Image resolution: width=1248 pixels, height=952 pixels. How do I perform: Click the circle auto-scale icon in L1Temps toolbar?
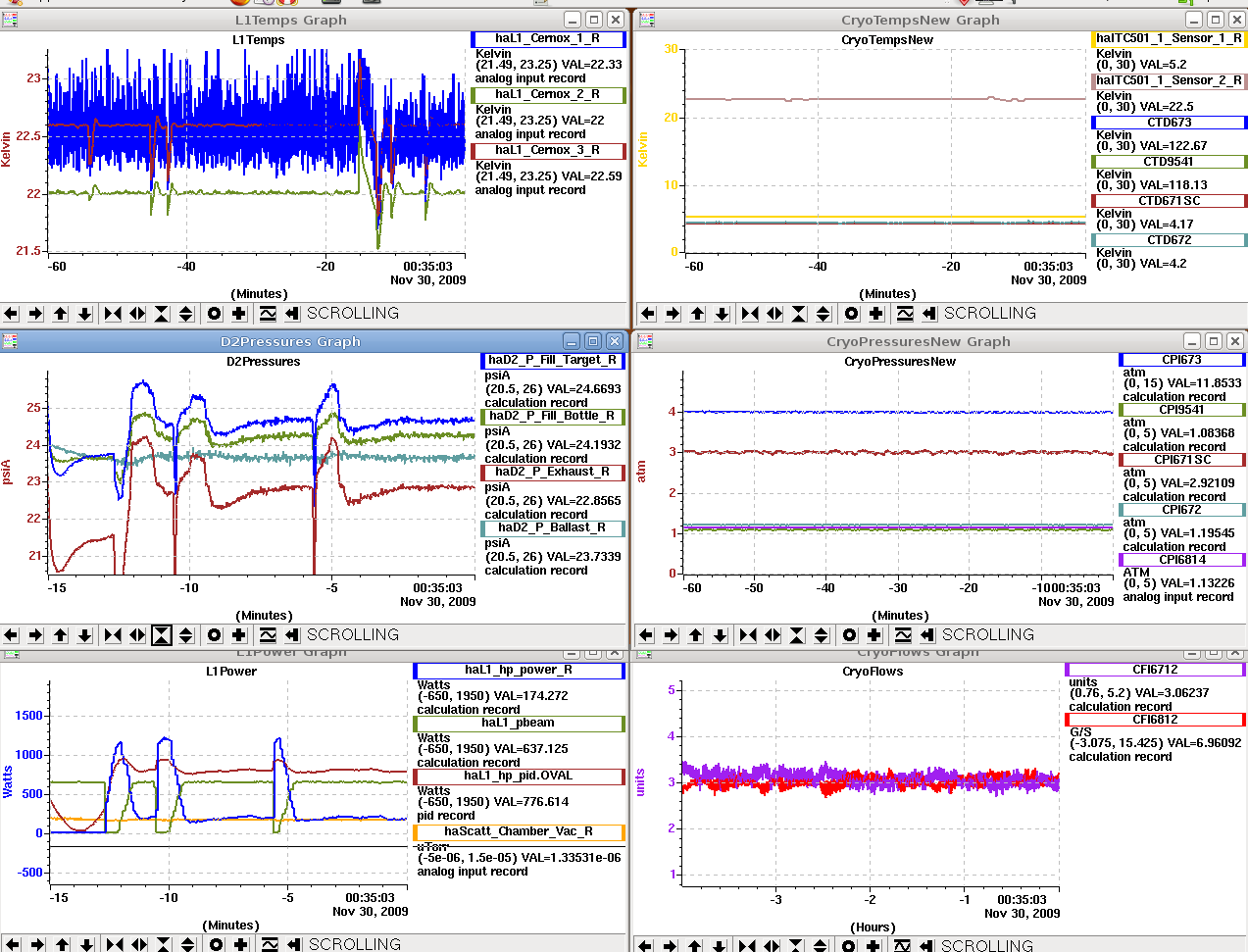coord(214,314)
